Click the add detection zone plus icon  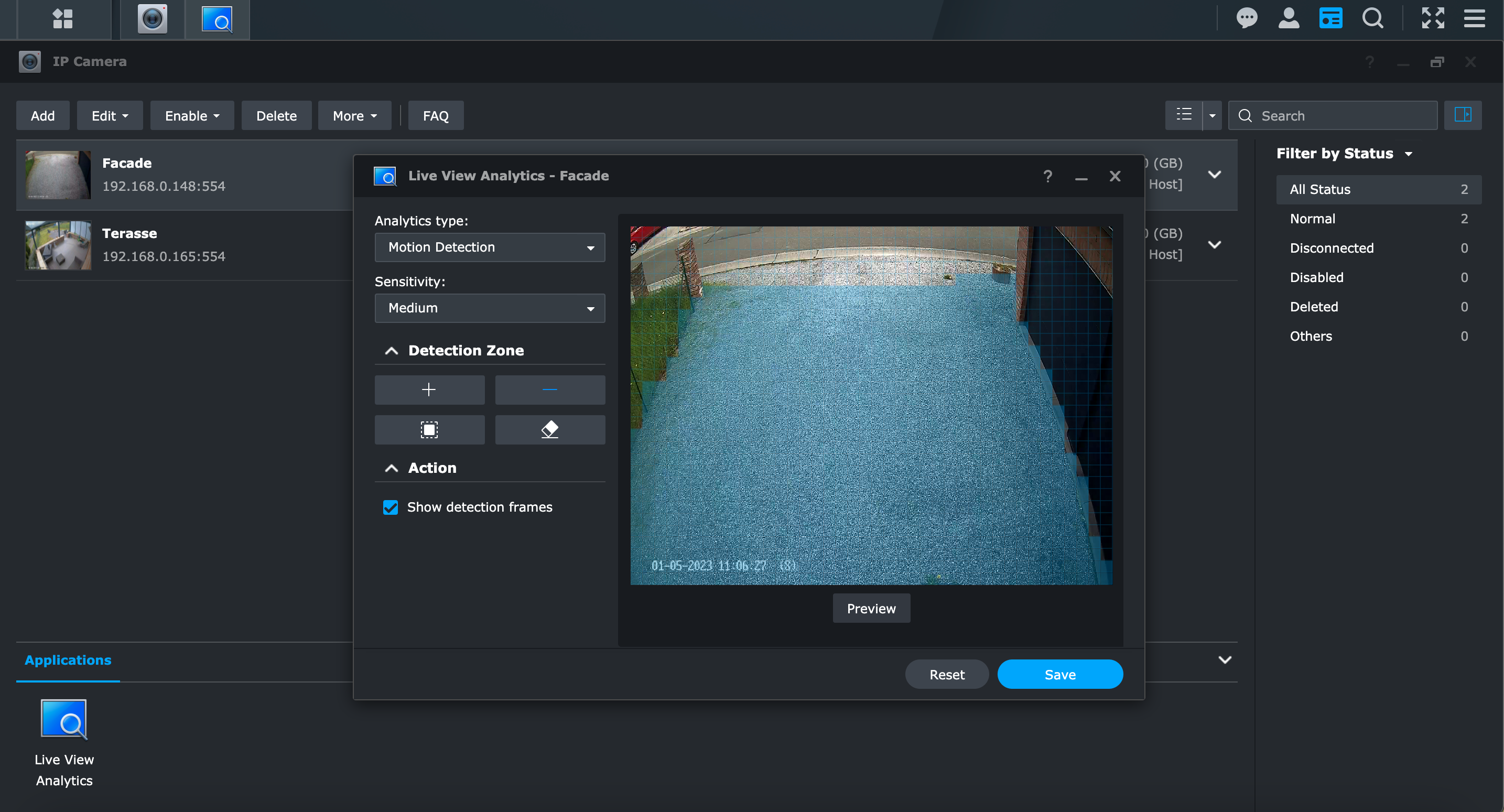pyautogui.click(x=429, y=389)
